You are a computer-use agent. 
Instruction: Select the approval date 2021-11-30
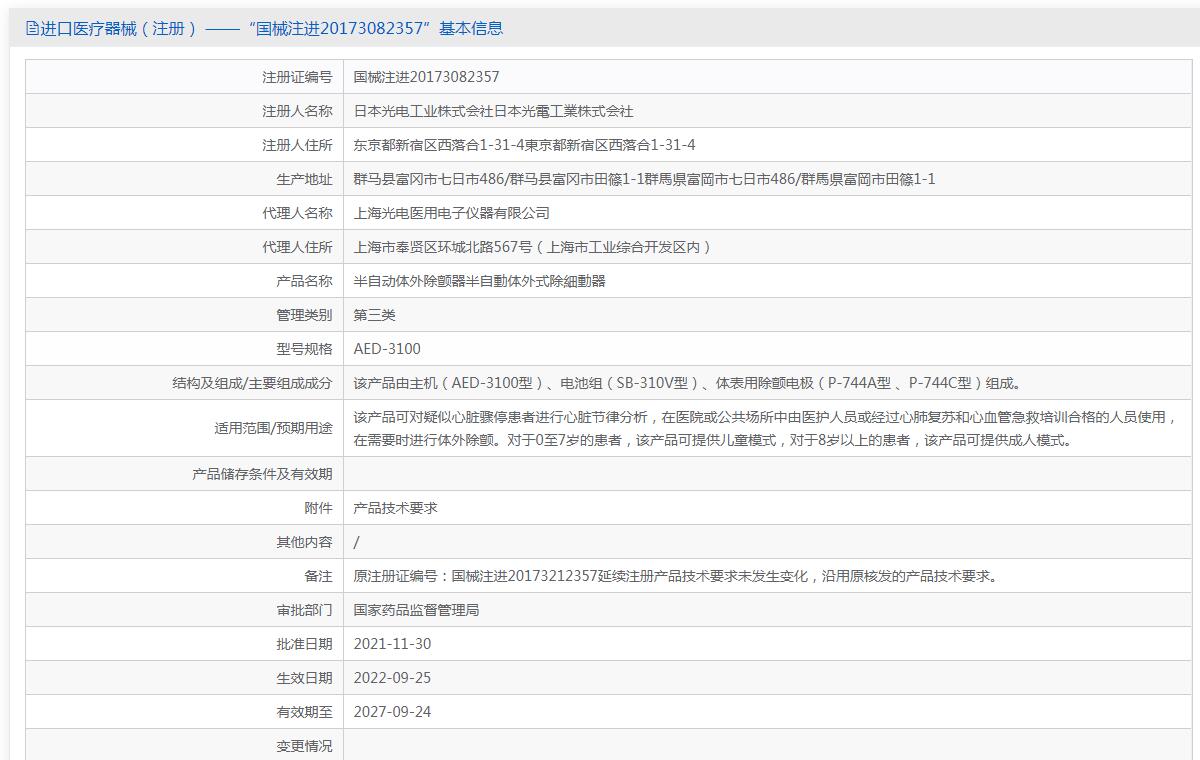(393, 644)
